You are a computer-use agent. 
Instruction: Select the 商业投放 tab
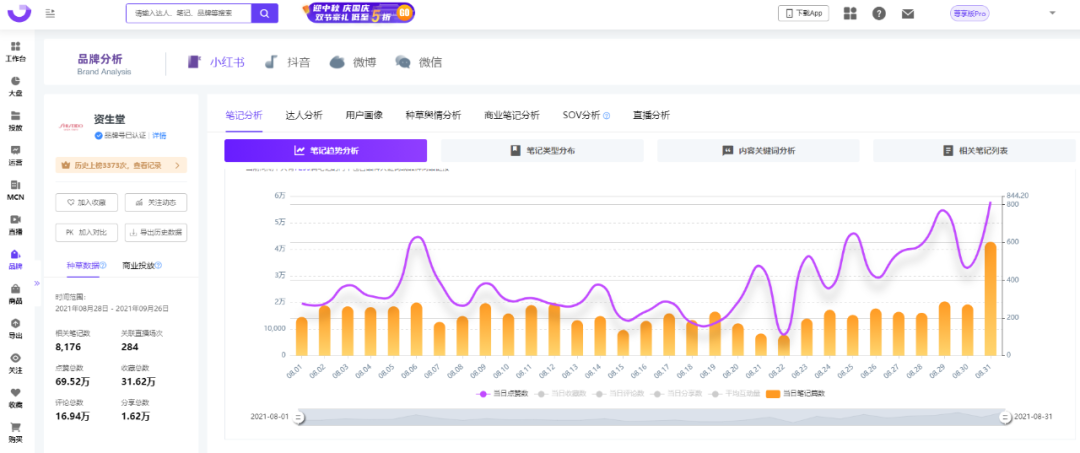click(138, 265)
